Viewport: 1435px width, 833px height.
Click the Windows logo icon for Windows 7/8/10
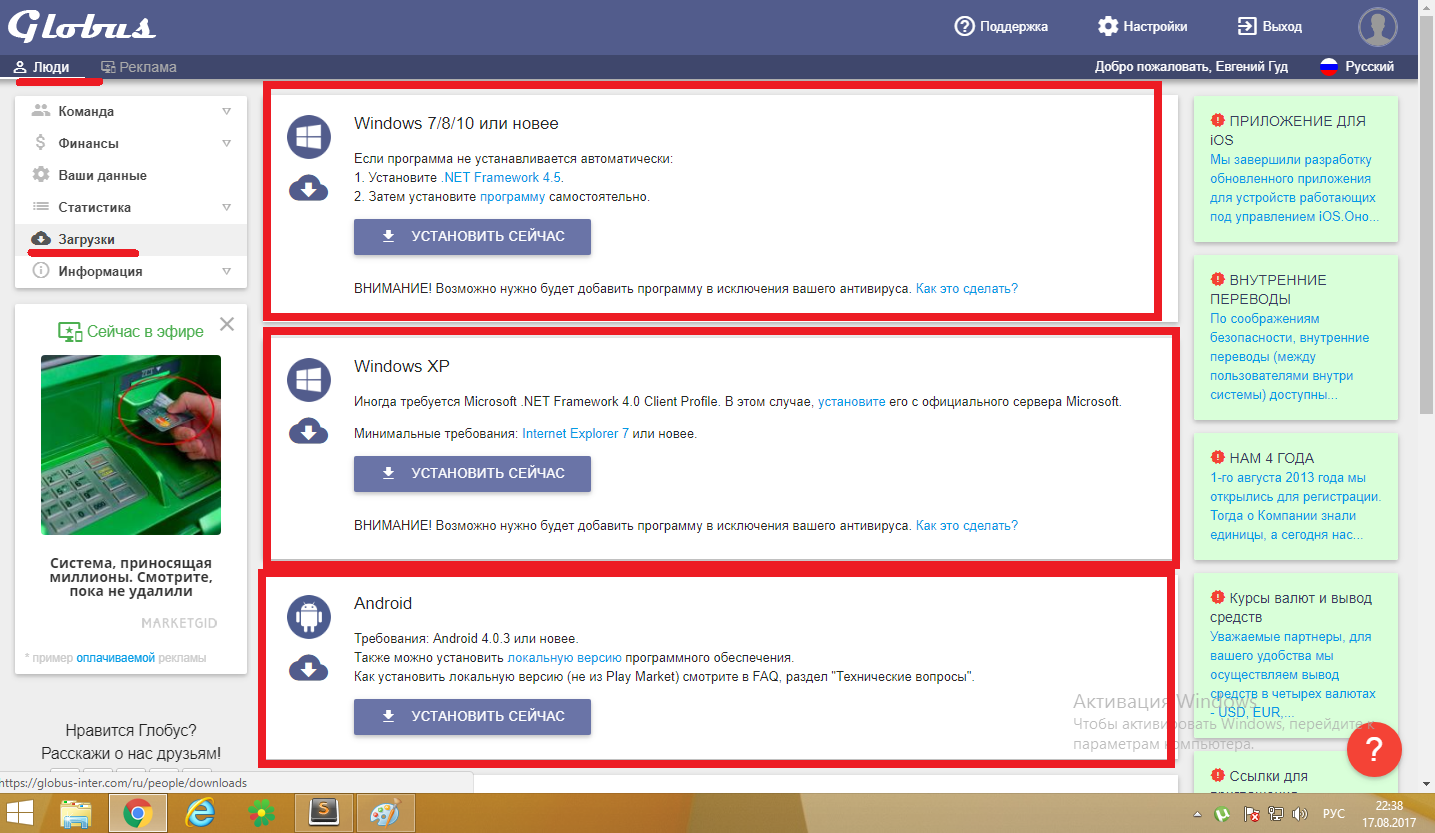click(x=309, y=137)
